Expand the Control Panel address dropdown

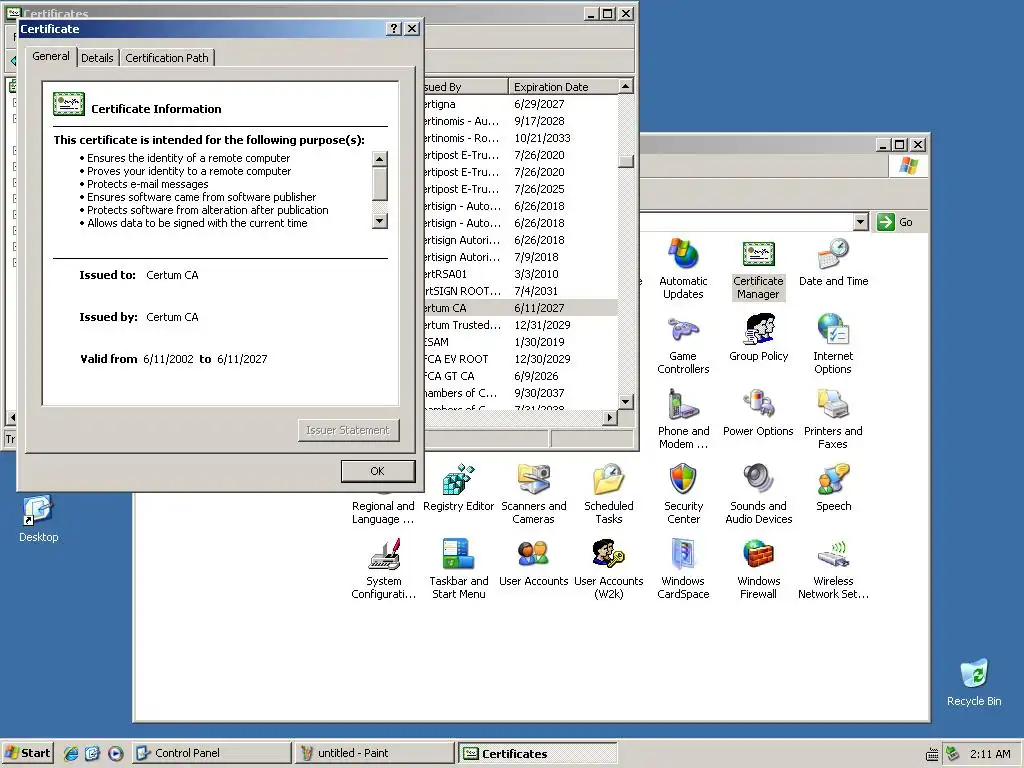[861, 222]
